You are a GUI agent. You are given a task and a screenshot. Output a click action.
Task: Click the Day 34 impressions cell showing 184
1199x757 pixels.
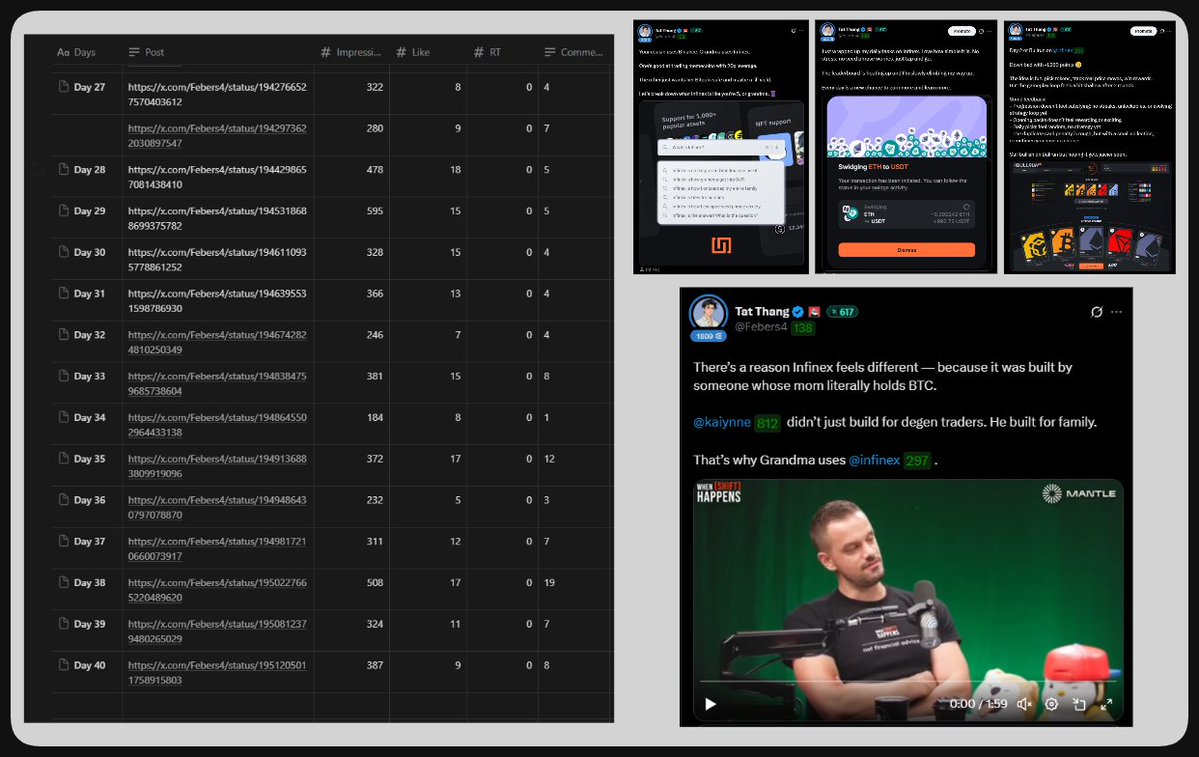pos(352,424)
